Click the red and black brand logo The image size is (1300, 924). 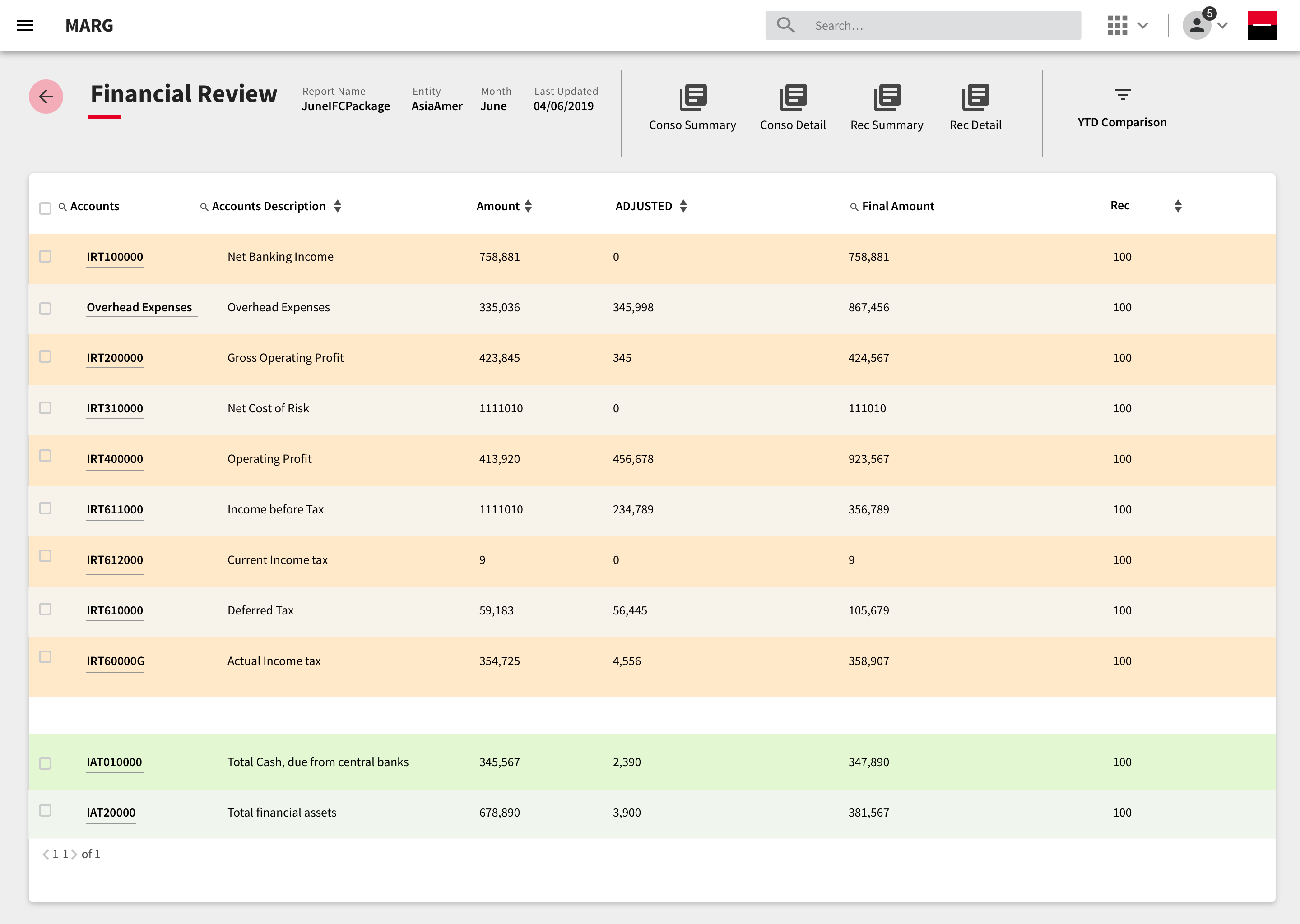click(1261, 25)
